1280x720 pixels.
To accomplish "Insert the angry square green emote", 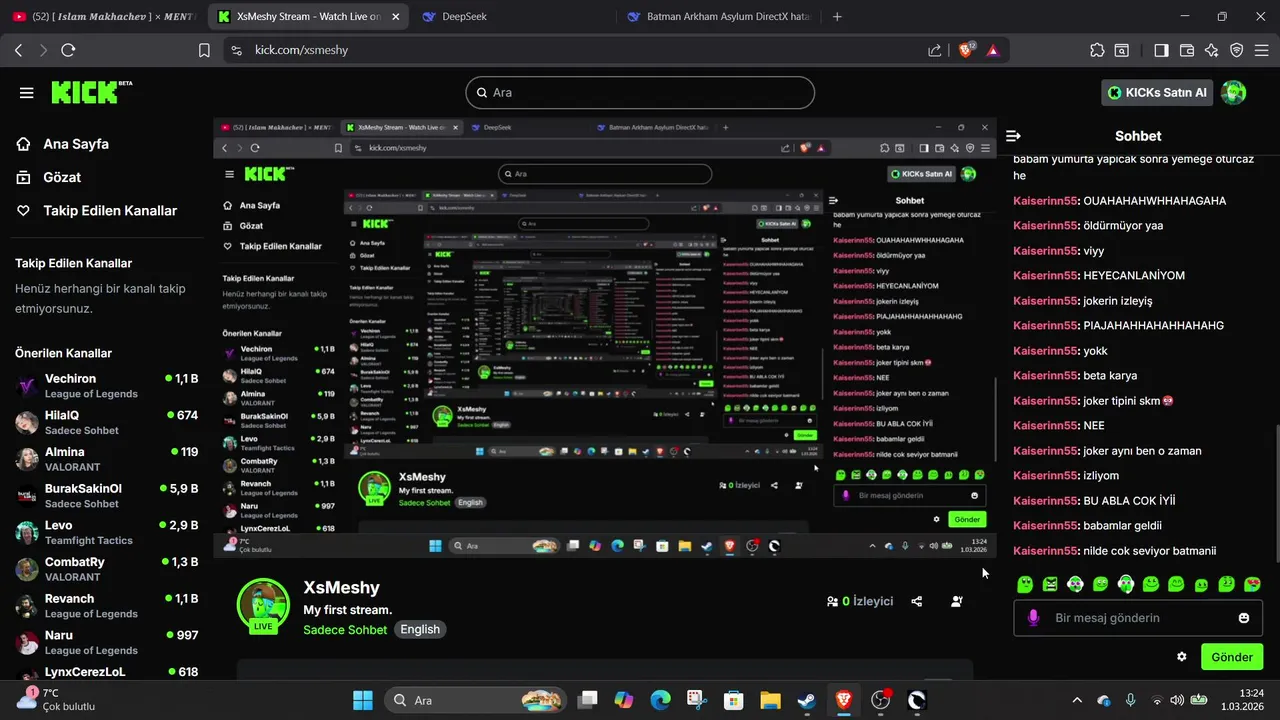I will pyautogui.click(x=1050, y=584).
